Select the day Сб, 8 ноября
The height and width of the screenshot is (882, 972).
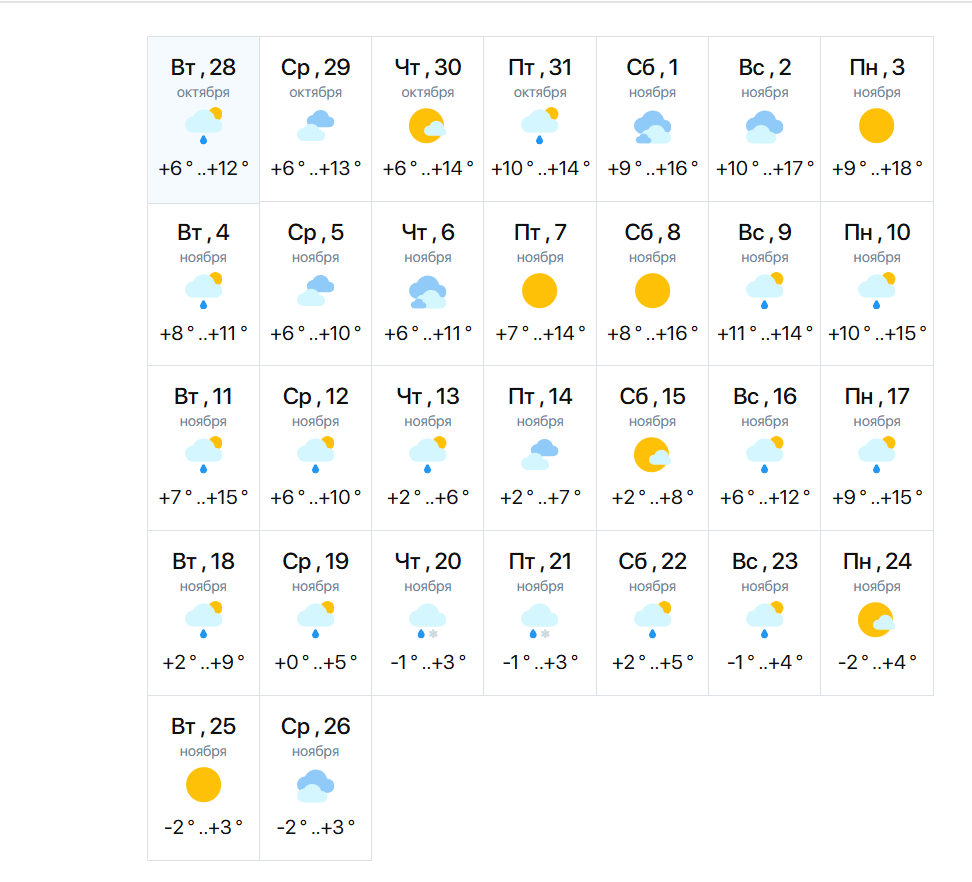coord(652,284)
